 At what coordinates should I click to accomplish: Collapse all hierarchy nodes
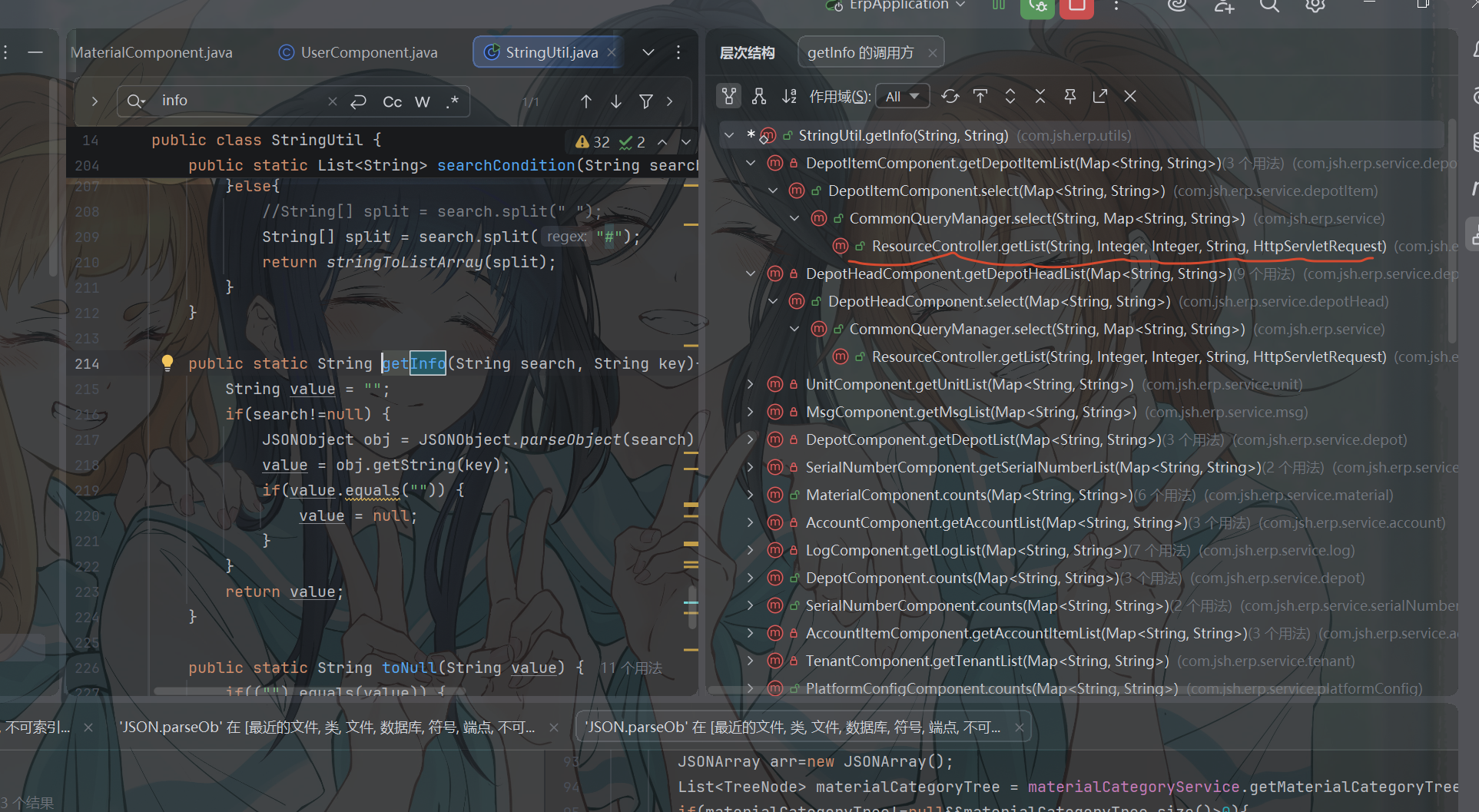[1040, 96]
